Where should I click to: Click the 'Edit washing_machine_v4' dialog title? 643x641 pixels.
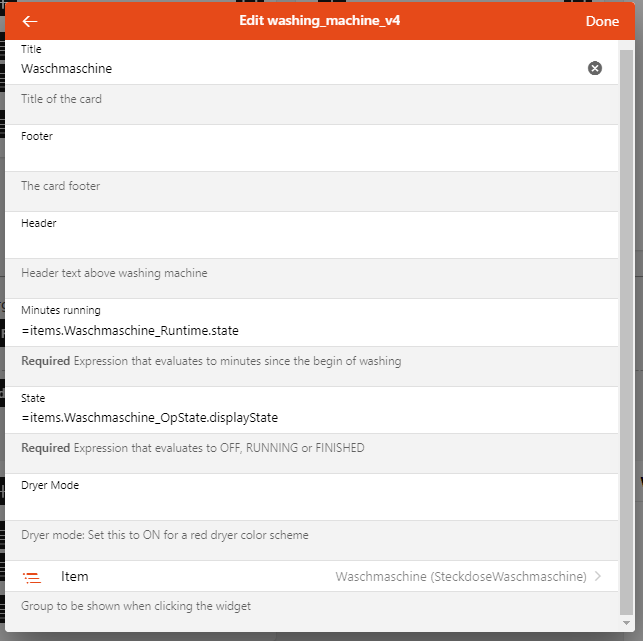pos(320,21)
